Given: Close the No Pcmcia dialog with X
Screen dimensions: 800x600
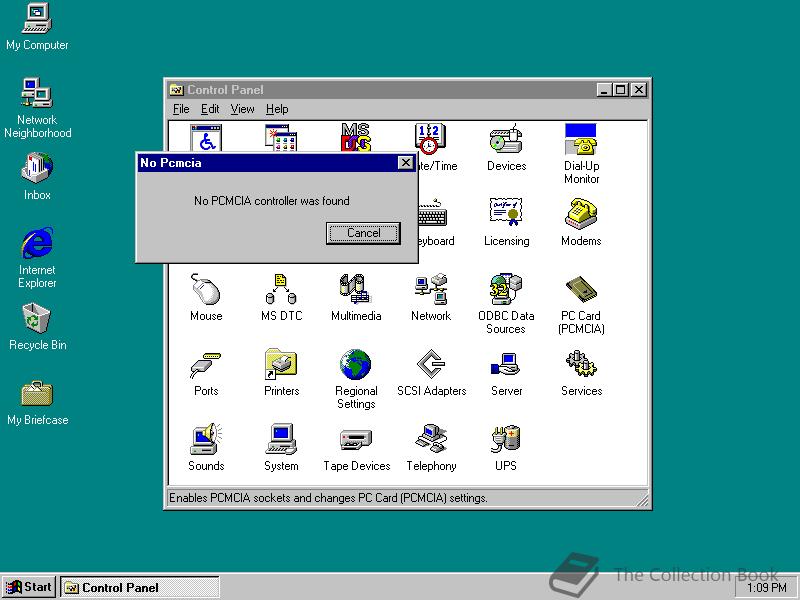Looking at the screenshot, I should click(405, 163).
